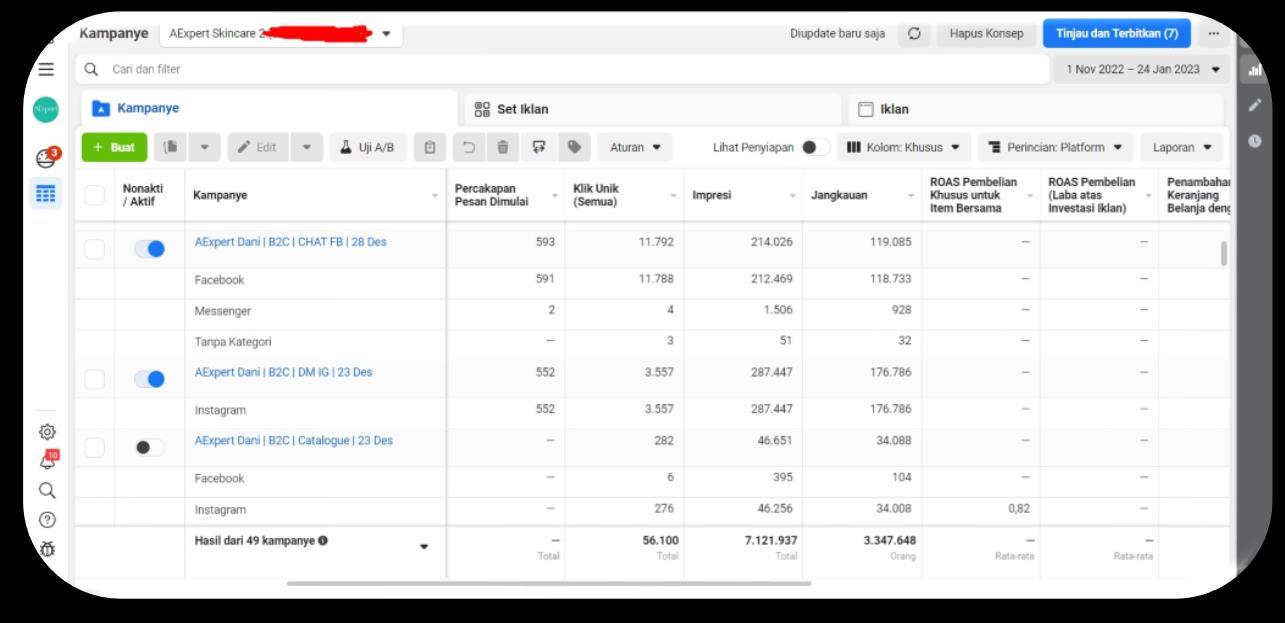1285x623 pixels.
Task: Click the bug report icon
Action: pyautogui.click(x=48, y=549)
